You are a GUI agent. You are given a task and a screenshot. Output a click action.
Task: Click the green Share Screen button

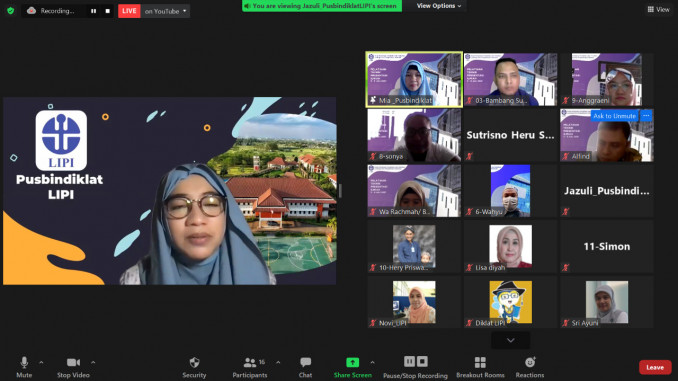352,368
